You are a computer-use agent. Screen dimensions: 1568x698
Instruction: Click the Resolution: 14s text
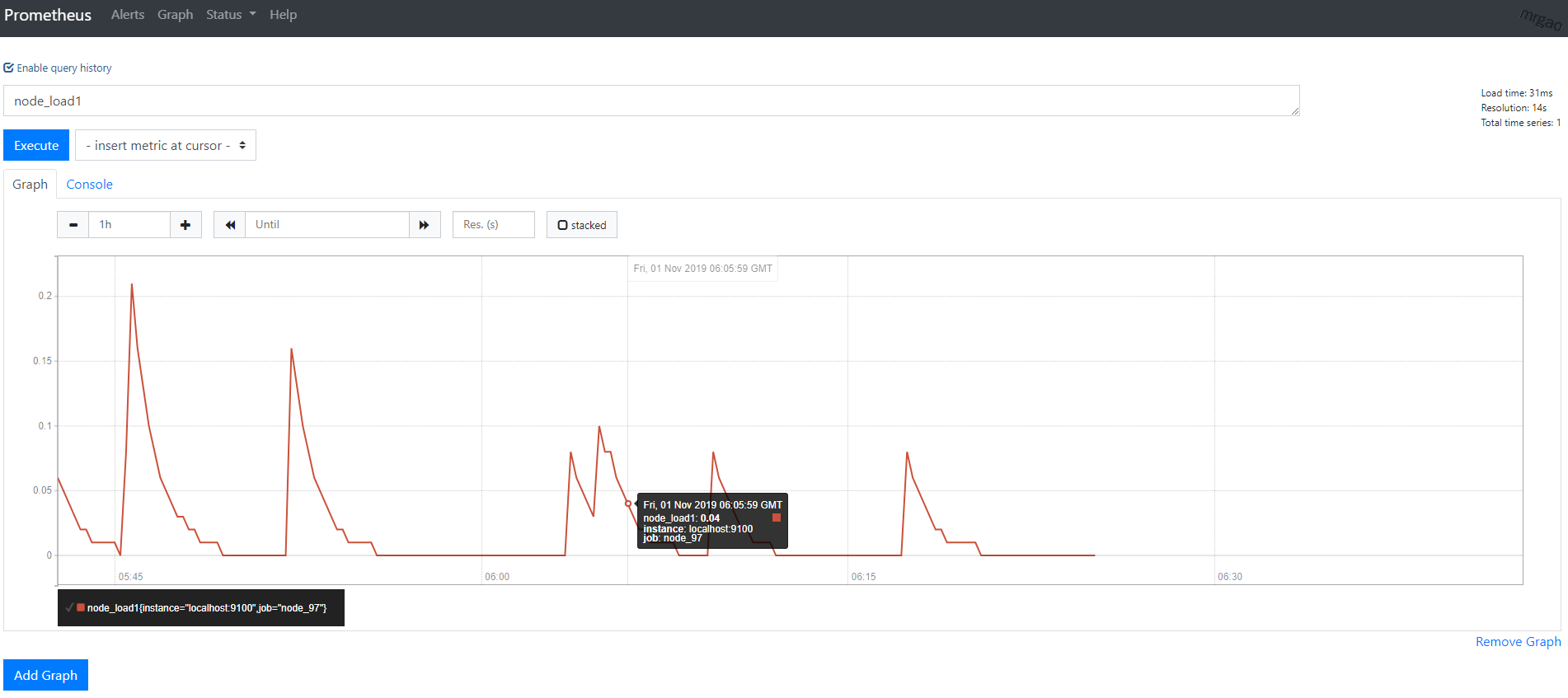click(x=1514, y=108)
